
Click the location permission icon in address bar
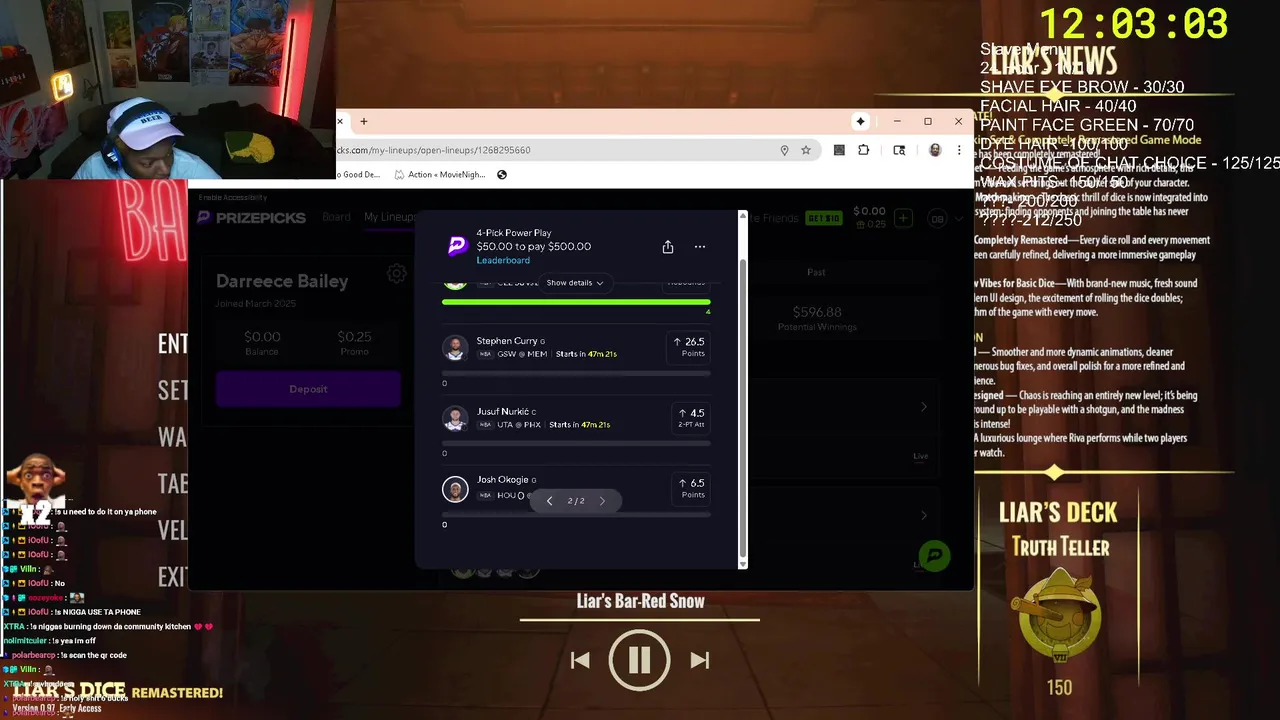click(785, 150)
